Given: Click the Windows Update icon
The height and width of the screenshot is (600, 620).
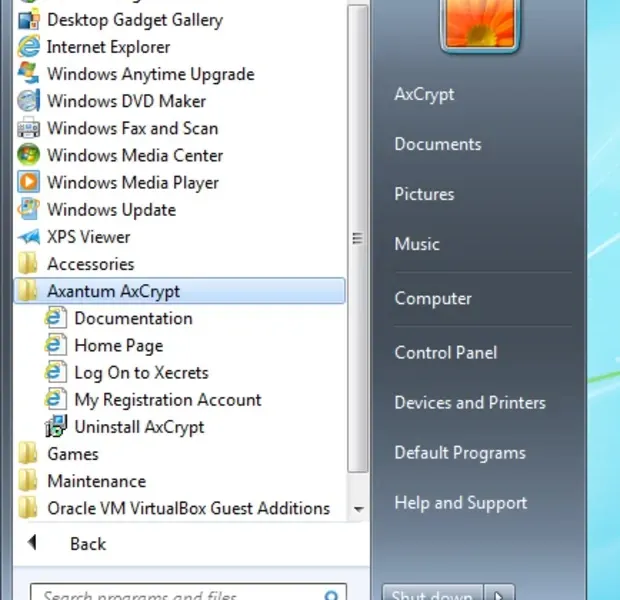Looking at the screenshot, I should 28,209.
